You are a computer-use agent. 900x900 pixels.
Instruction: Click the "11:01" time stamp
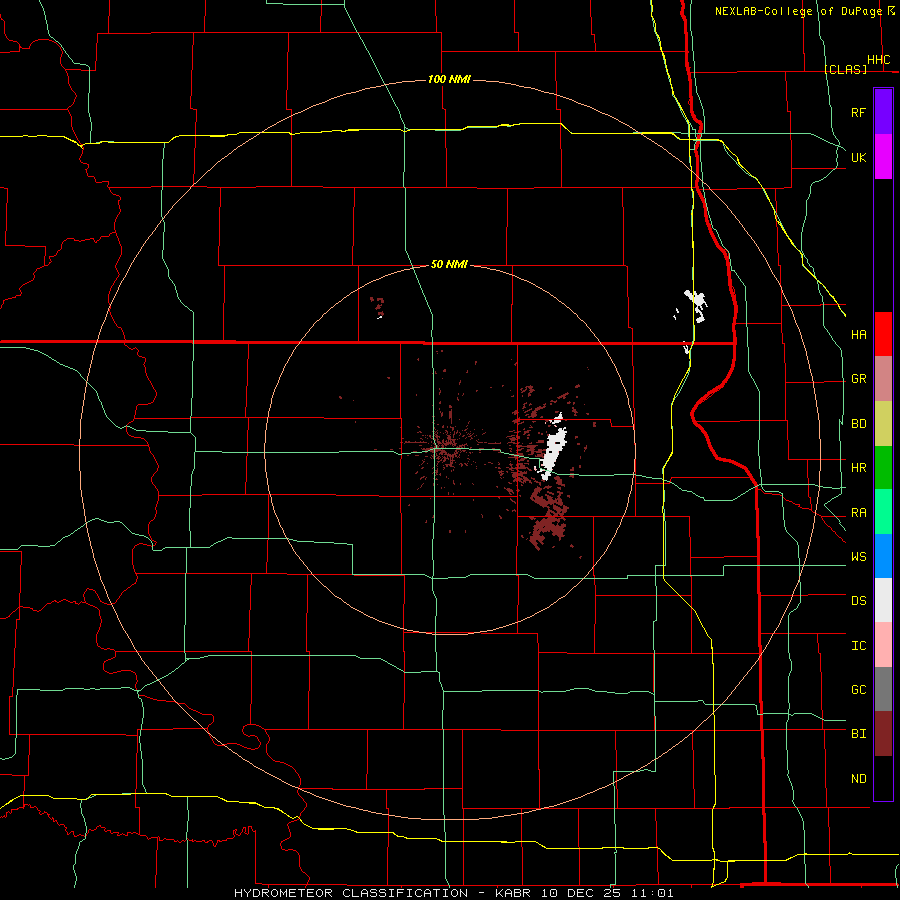(x=655, y=893)
